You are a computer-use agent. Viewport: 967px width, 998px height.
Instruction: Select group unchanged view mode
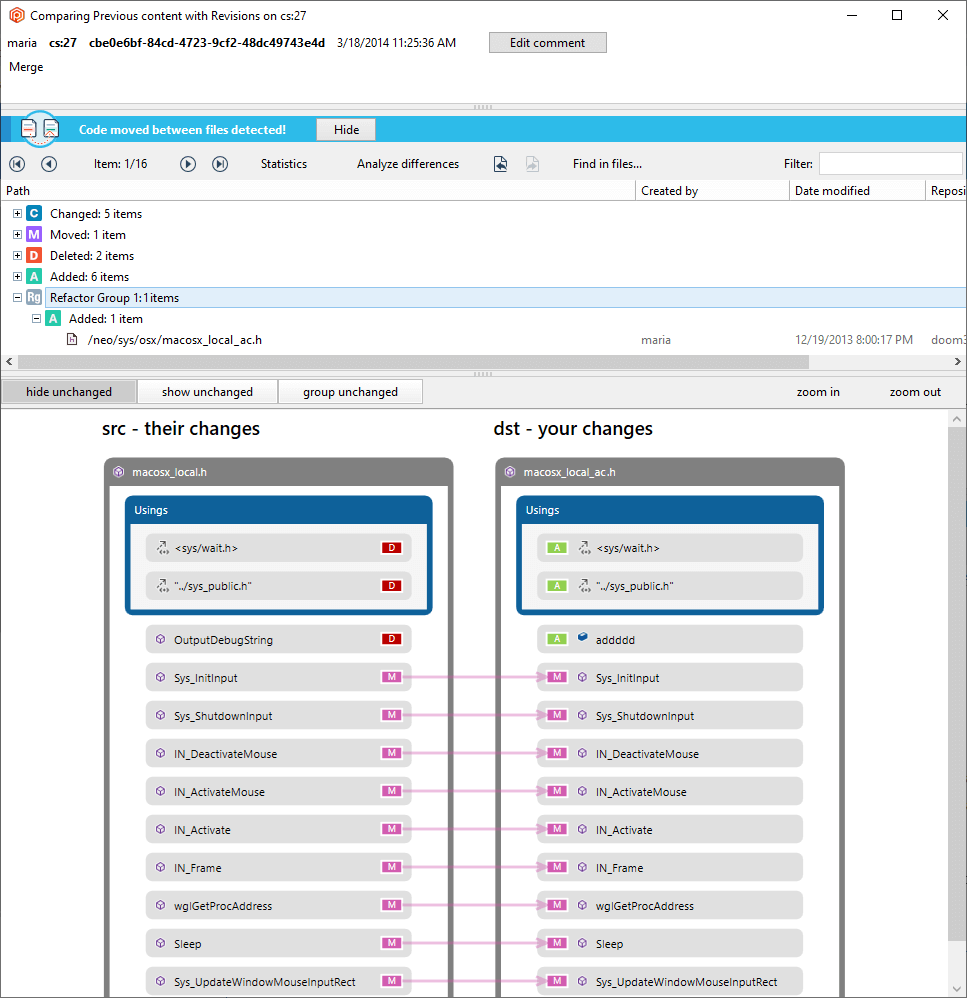(x=351, y=391)
